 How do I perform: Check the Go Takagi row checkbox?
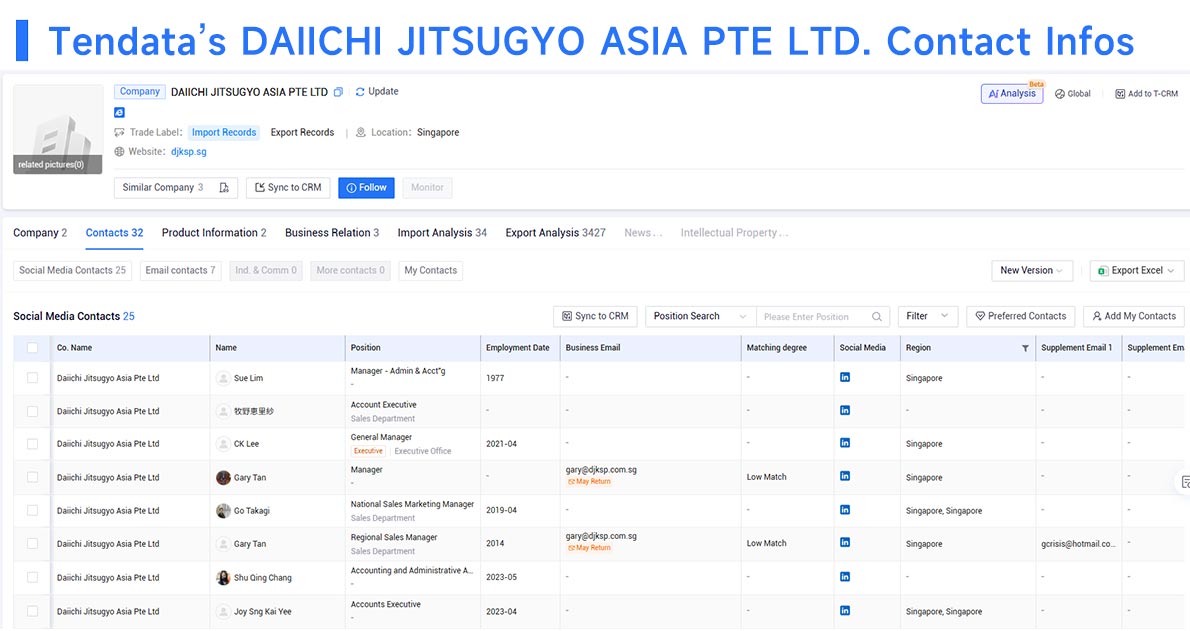point(33,511)
